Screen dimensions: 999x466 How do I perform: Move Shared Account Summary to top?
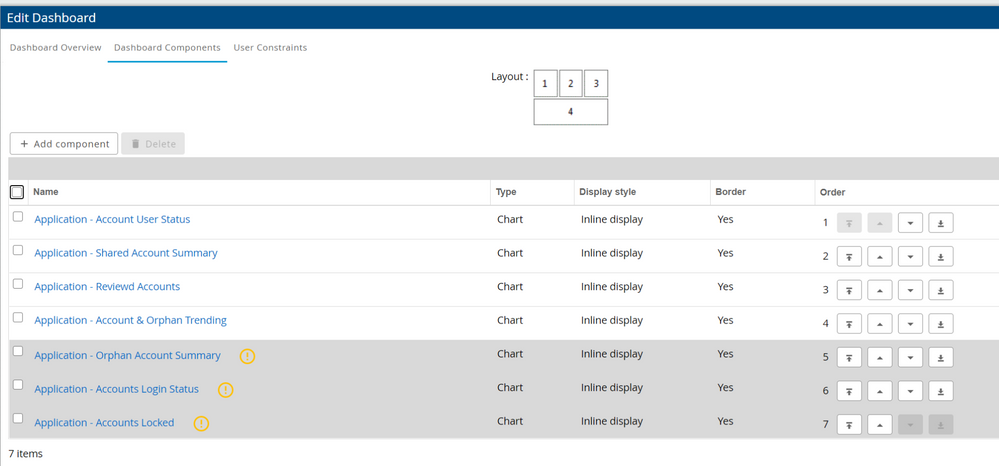849,257
